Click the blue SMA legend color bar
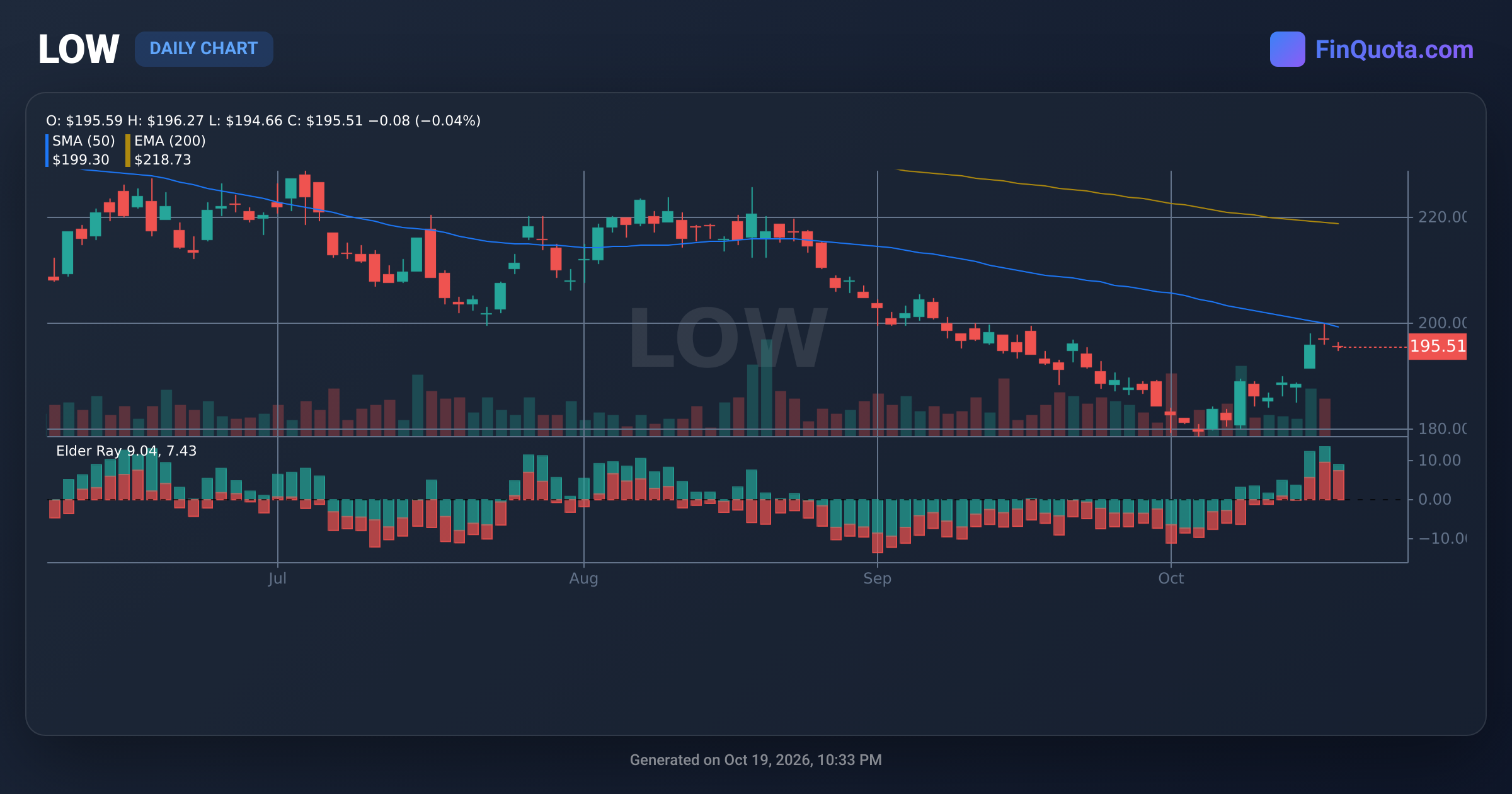1512x794 pixels. pos(47,150)
